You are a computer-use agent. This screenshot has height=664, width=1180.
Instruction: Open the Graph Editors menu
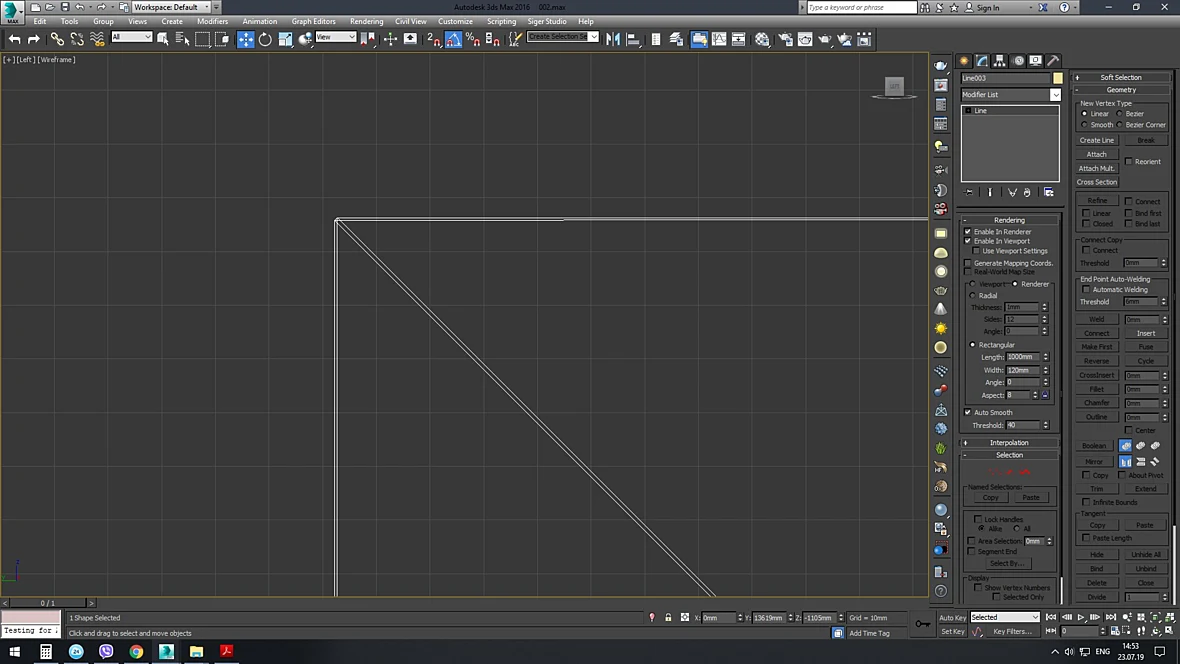coord(313,21)
